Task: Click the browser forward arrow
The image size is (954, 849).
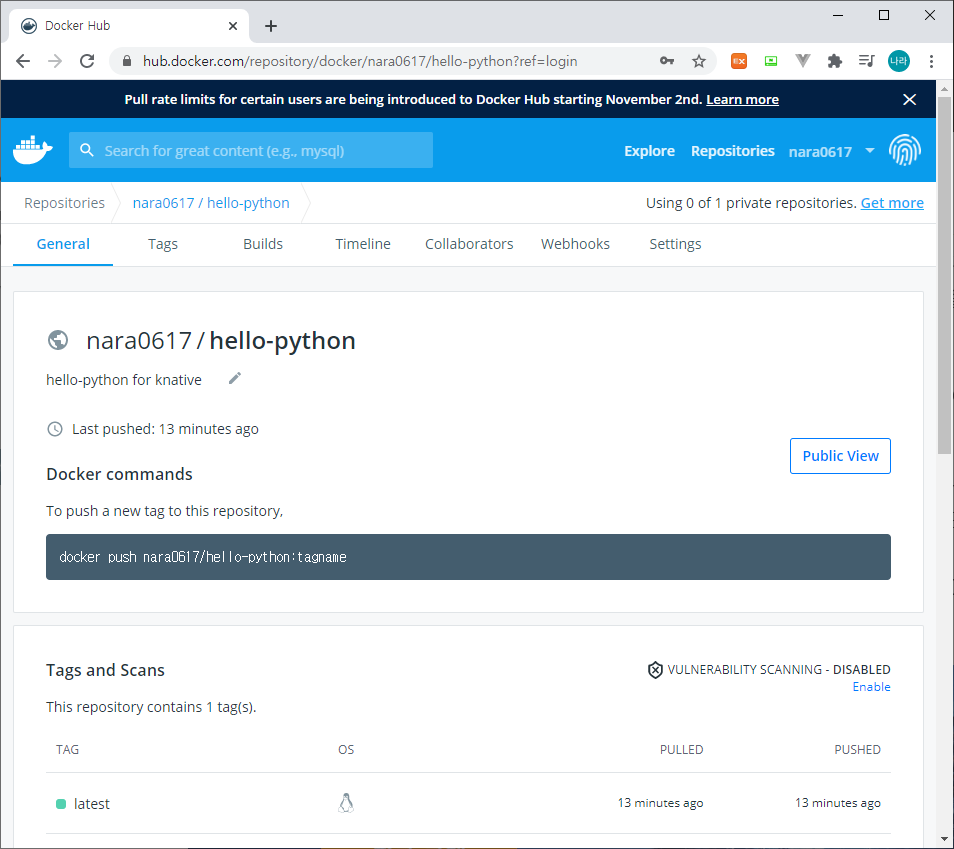Action: 55,61
